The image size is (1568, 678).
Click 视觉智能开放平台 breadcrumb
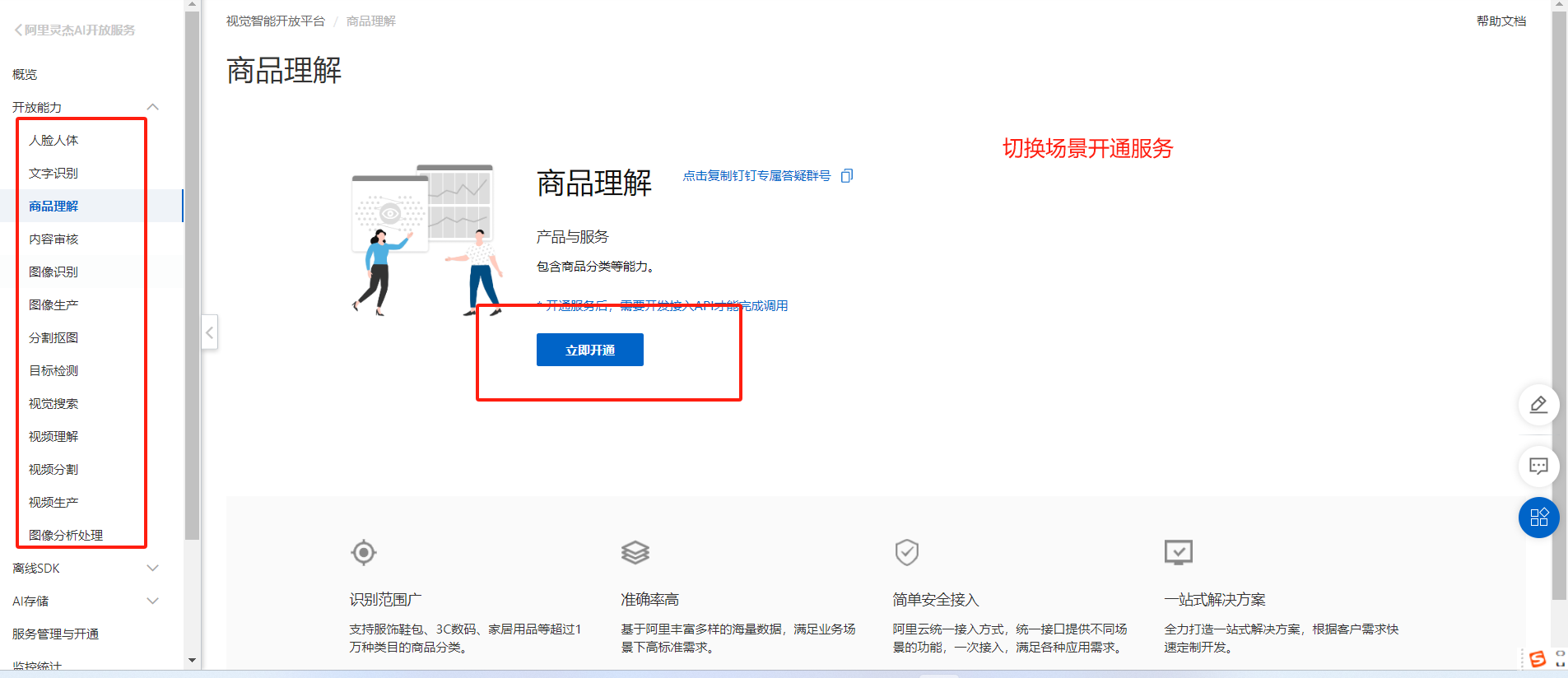(x=276, y=21)
